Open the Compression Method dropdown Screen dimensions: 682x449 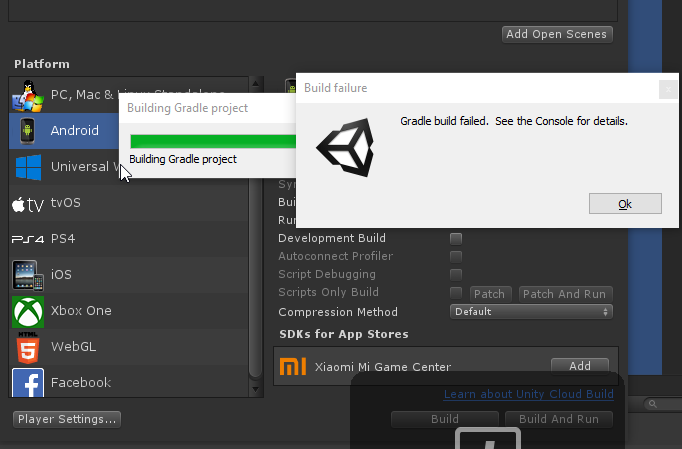pos(531,312)
